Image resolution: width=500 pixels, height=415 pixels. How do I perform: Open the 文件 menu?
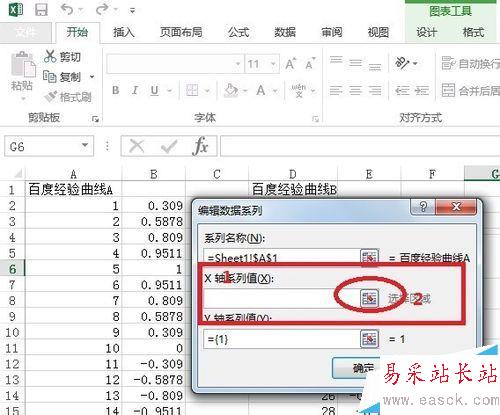tap(26, 32)
